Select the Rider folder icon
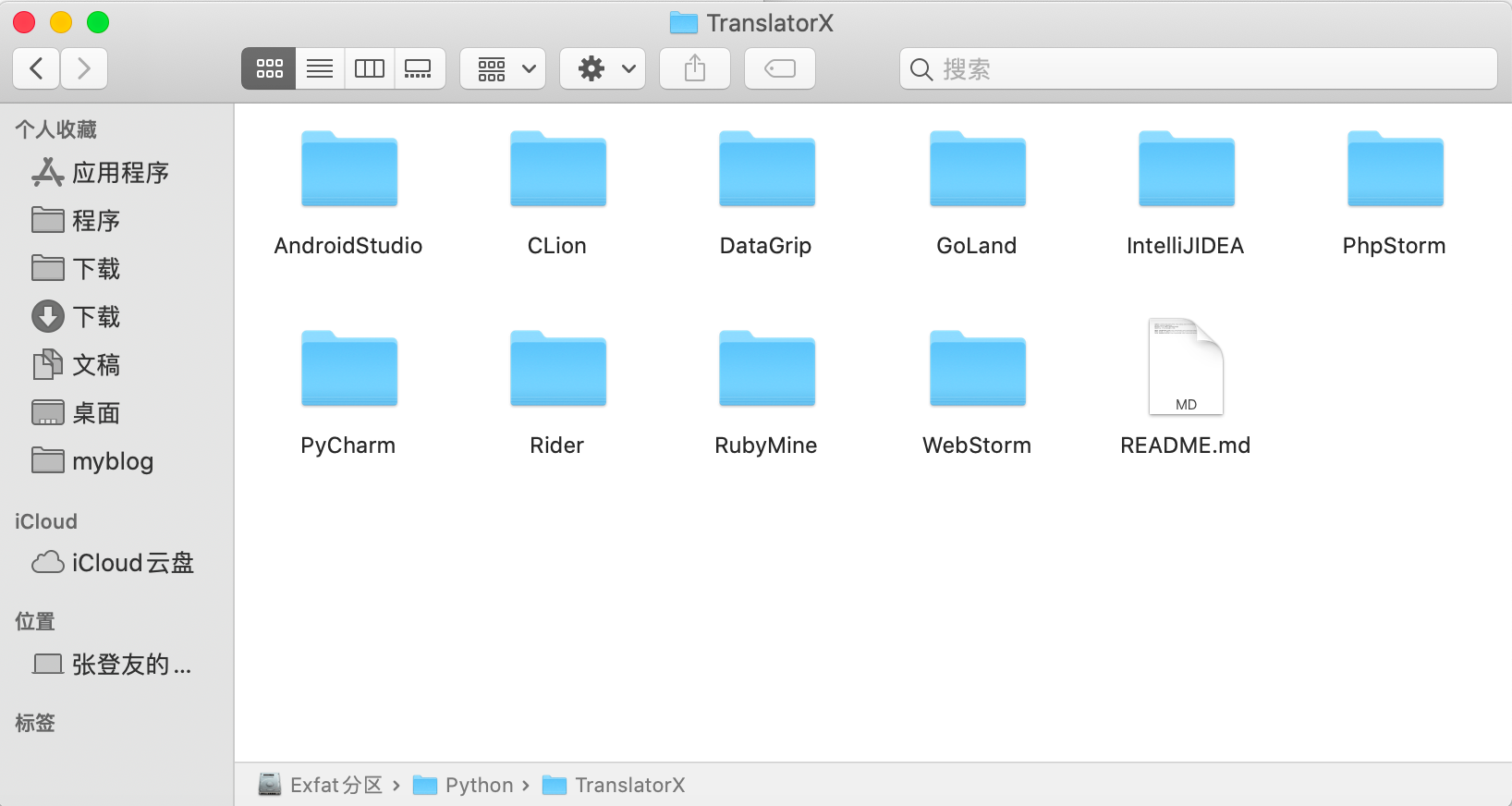Viewport: 1512px width, 806px height. pos(558,369)
